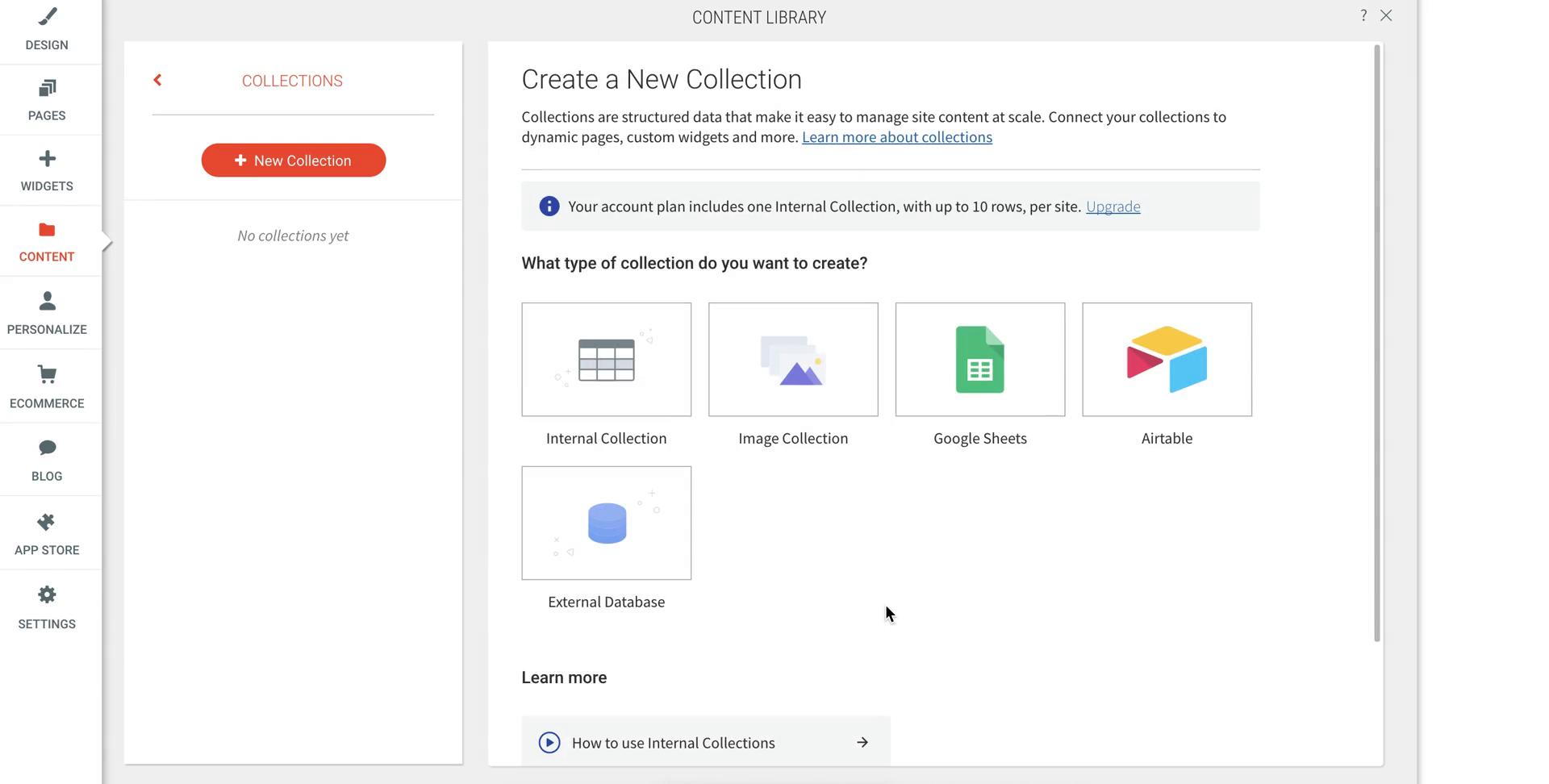Click the blue info icon in the plan notice
This screenshot has width=1549, height=784.
point(549,206)
